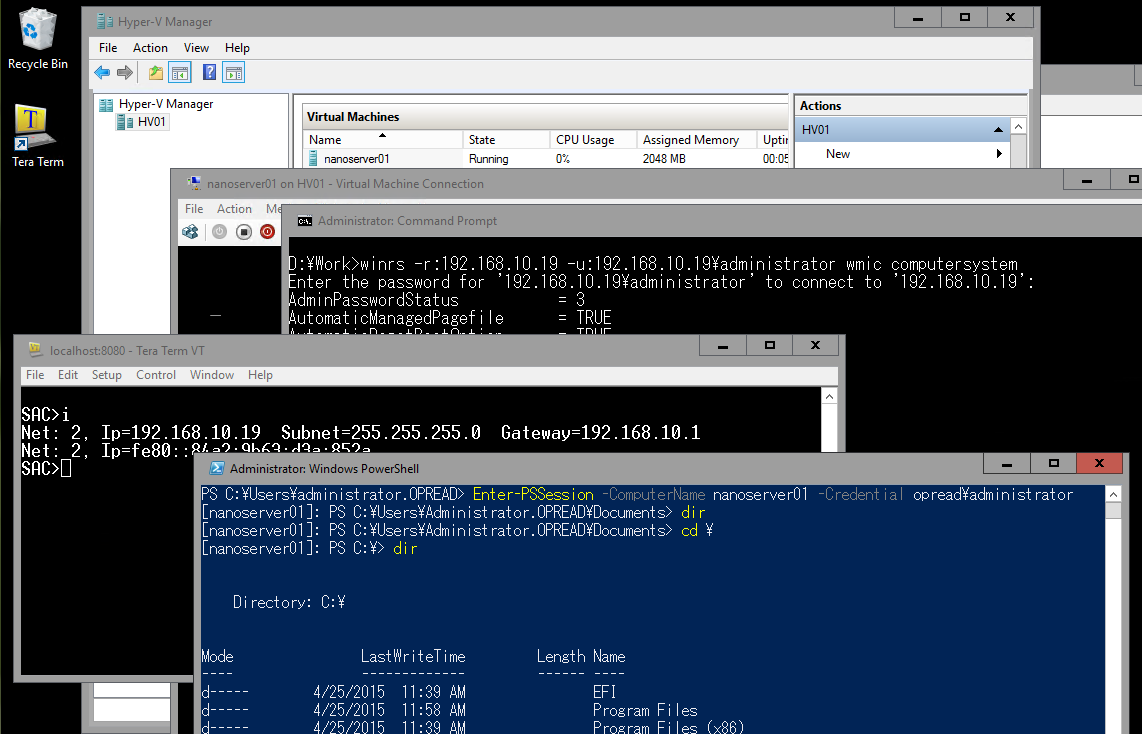Sort VMs by CPU Usage column header
Screen dimensions: 1142x734
[x=594, y=139]
